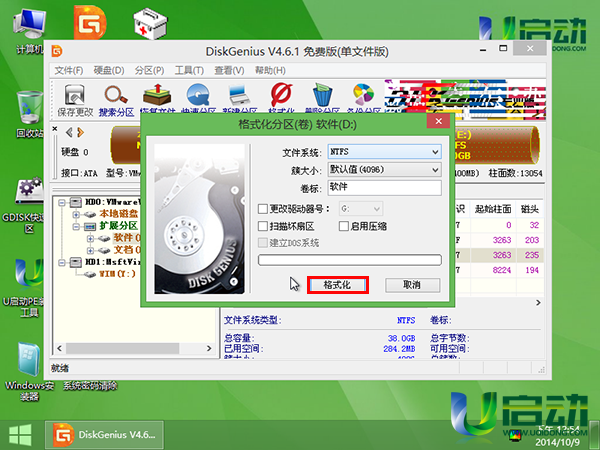
Task: Close the Format Partition dialog
Action: (439, 121)
